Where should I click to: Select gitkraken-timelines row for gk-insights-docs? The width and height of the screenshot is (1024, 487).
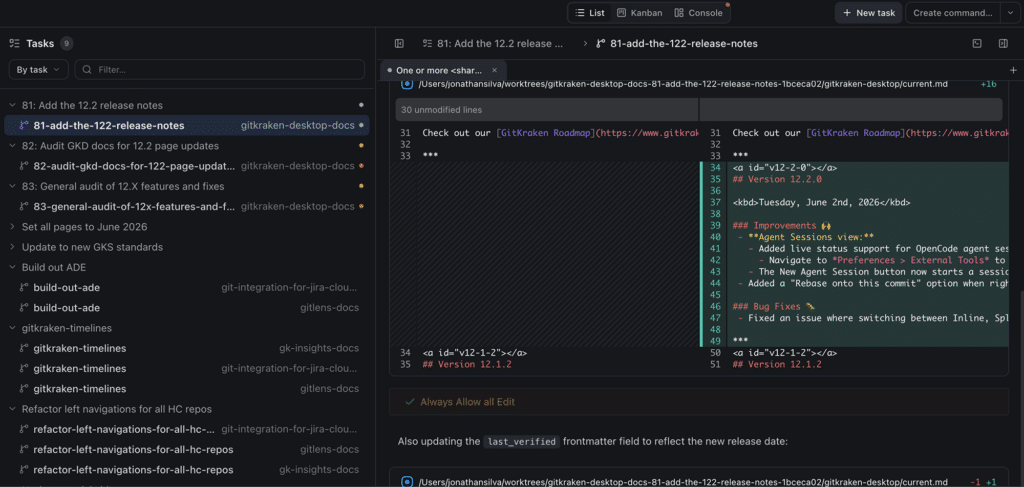pos(187,348)
